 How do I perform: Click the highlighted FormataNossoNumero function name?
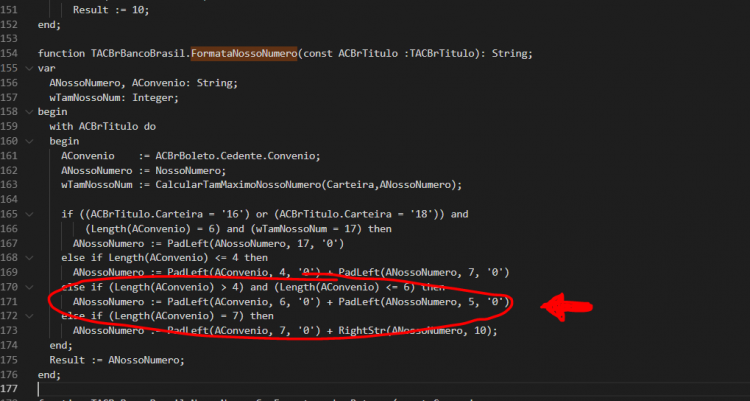(x=244, y=54)
